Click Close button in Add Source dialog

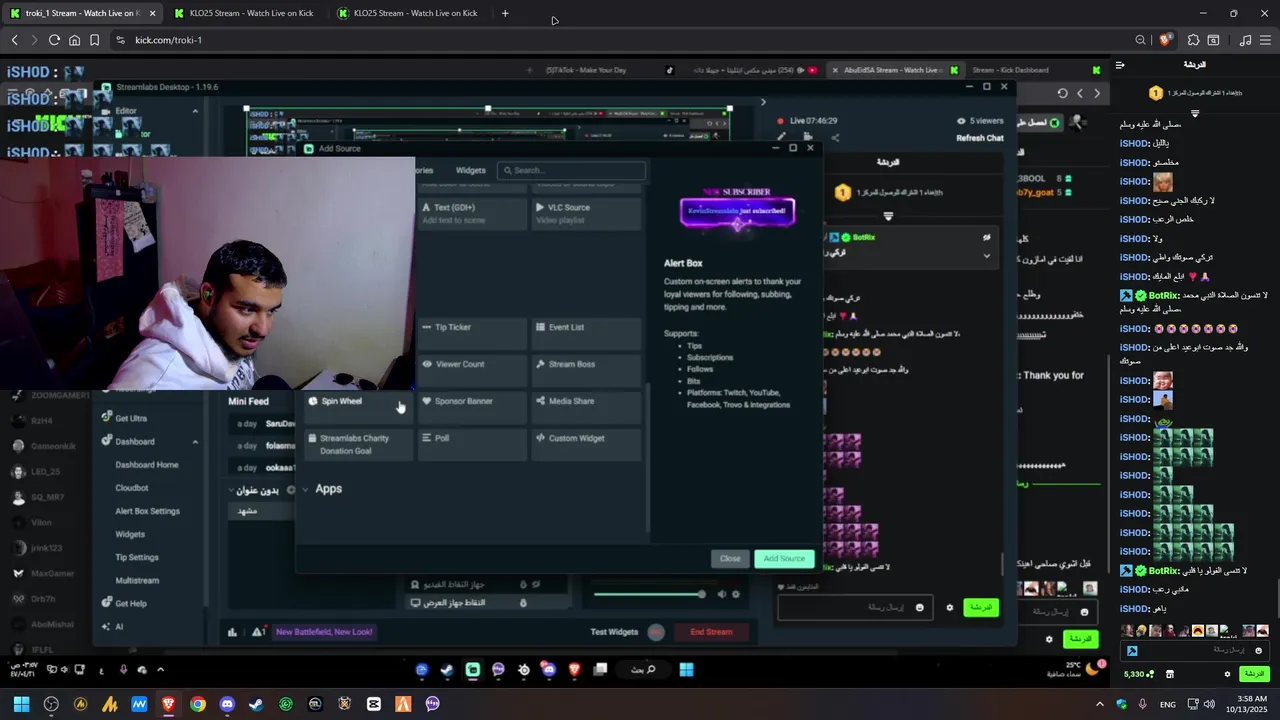point(730,558)
